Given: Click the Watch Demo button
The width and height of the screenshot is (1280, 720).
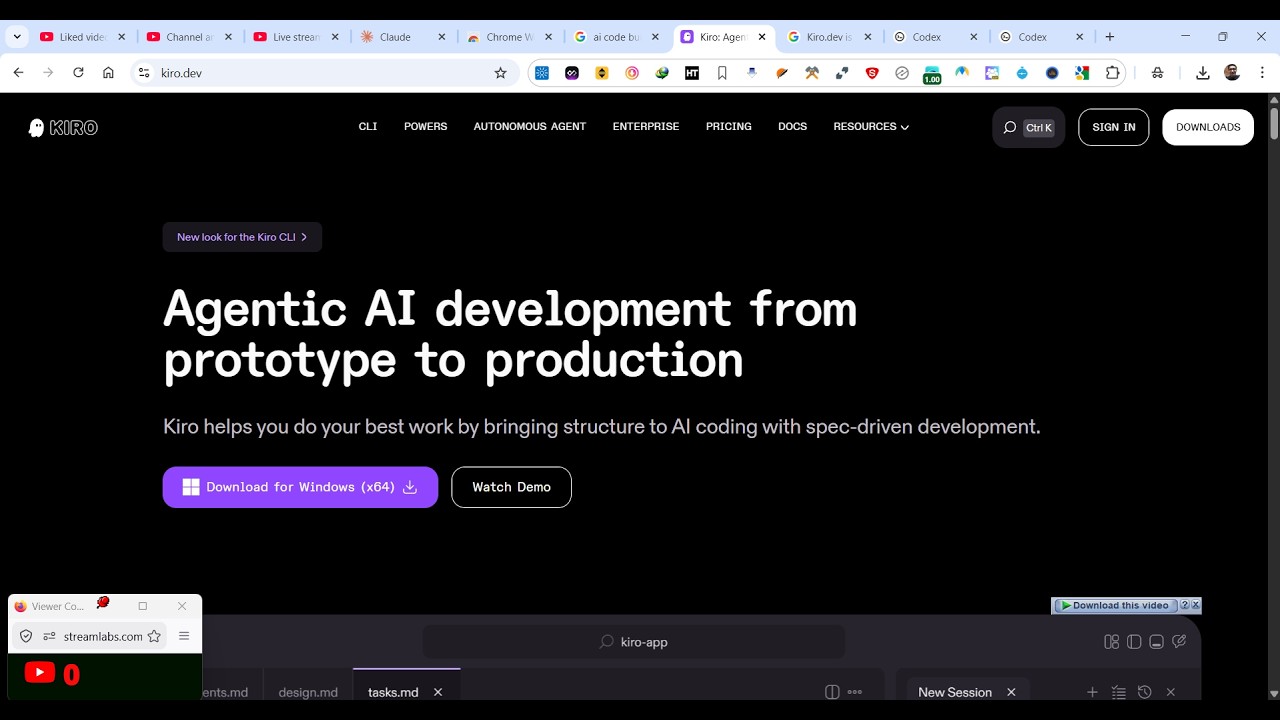Looking at the screenshot, I should pos(511,487).
